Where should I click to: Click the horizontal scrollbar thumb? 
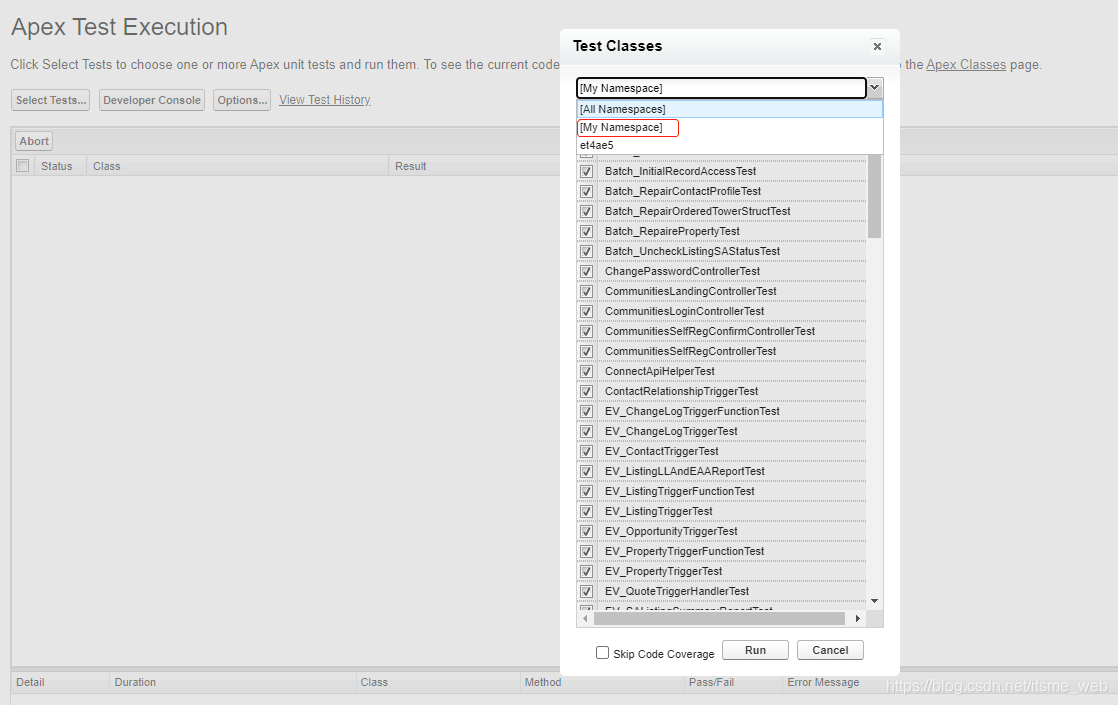click(719, 619)
